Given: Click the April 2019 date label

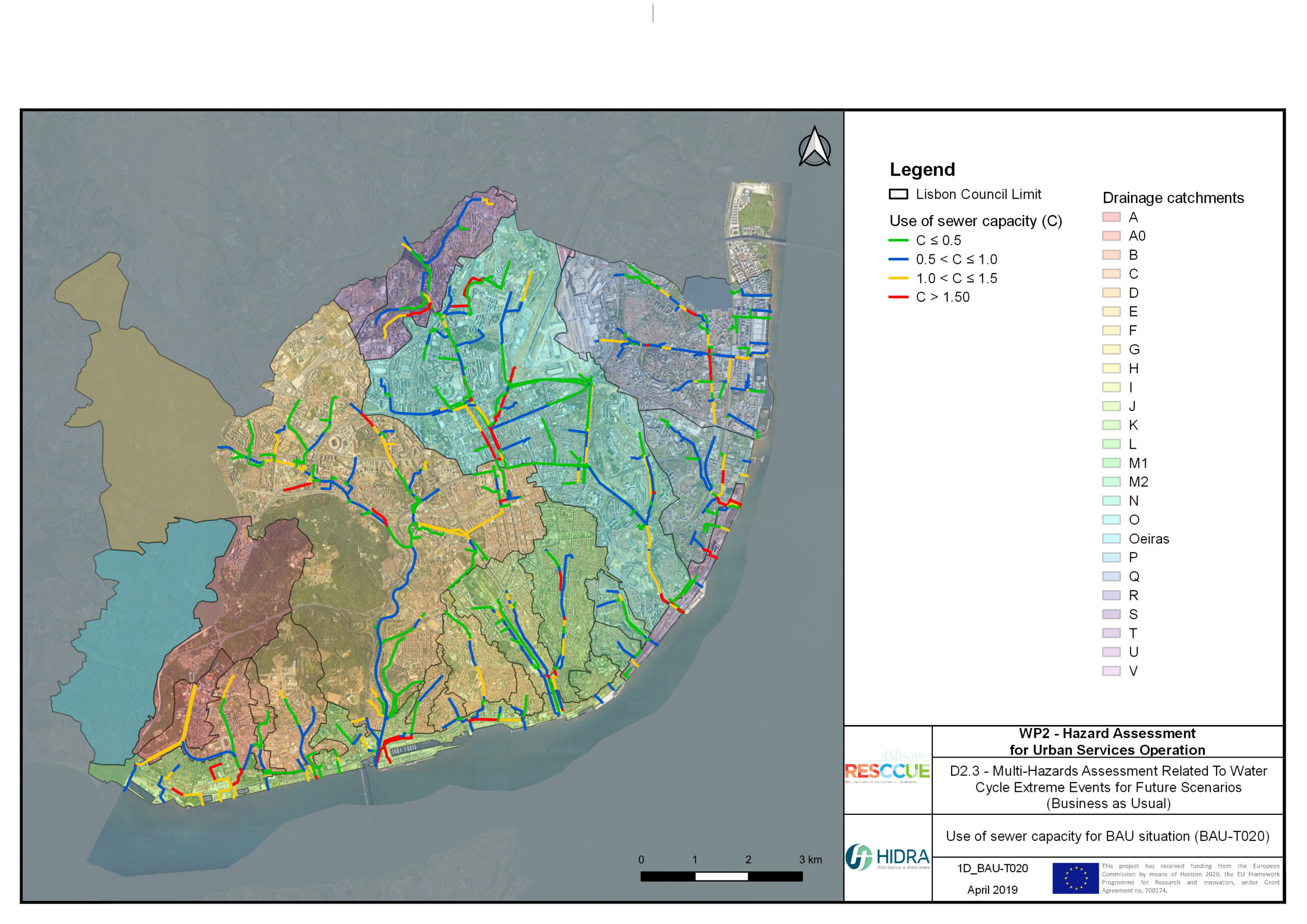Looking at the screenshot, I should click(992, 890).
